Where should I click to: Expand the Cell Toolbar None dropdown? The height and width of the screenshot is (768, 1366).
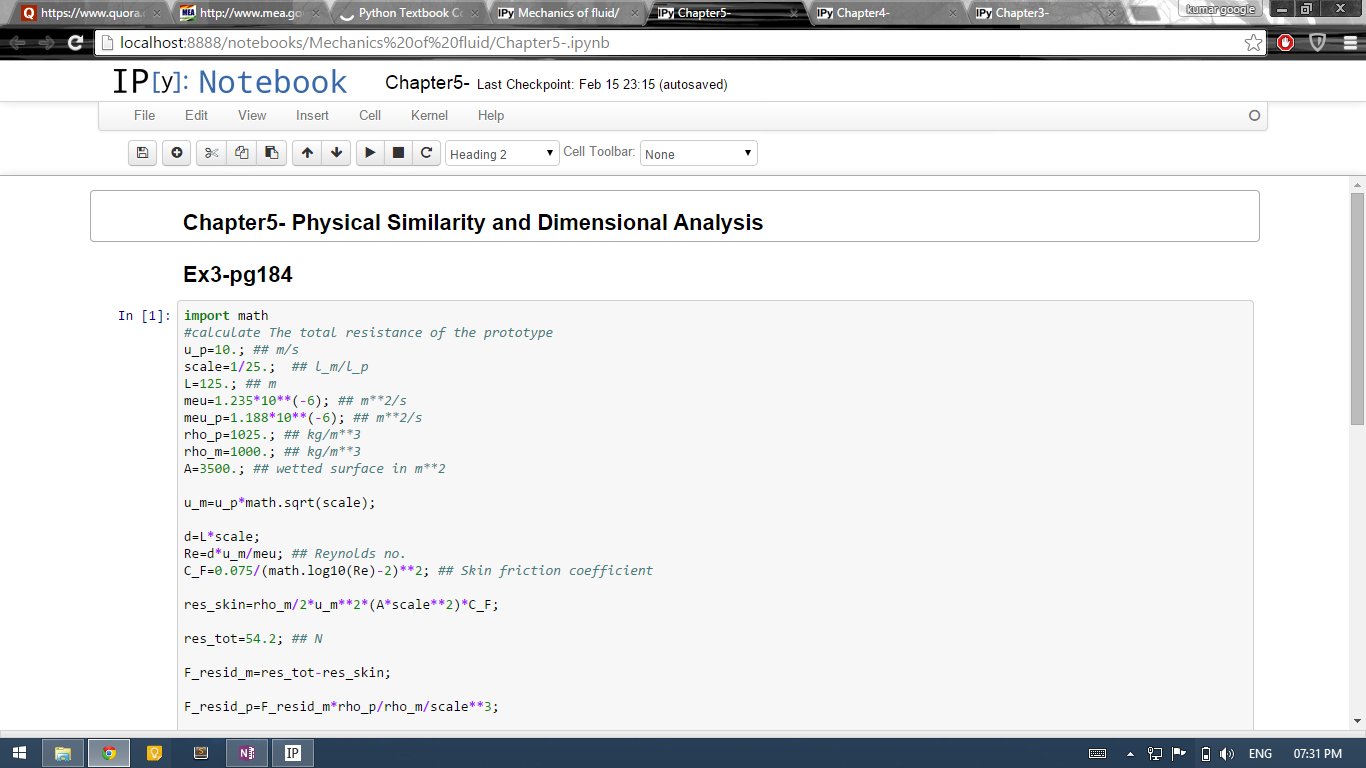click(698, 154)
